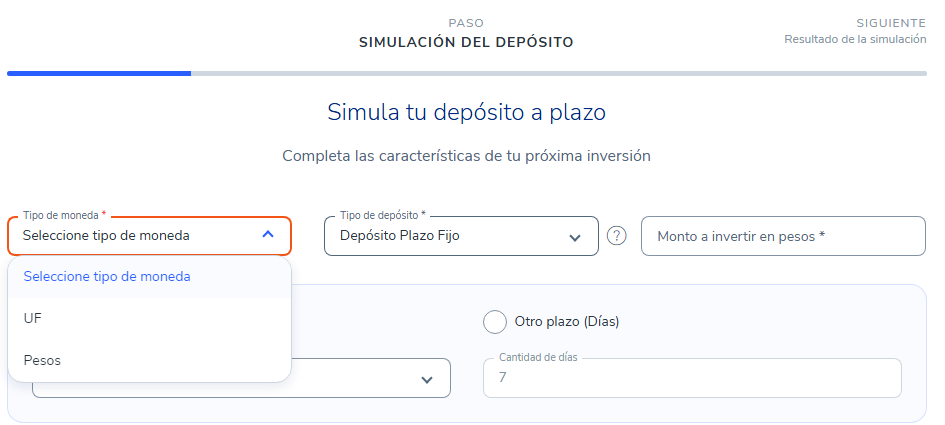Click the SIMULACIÓN DEL DEPÓSITO step title
945x425 pixels.
click(x=466, y=43)
